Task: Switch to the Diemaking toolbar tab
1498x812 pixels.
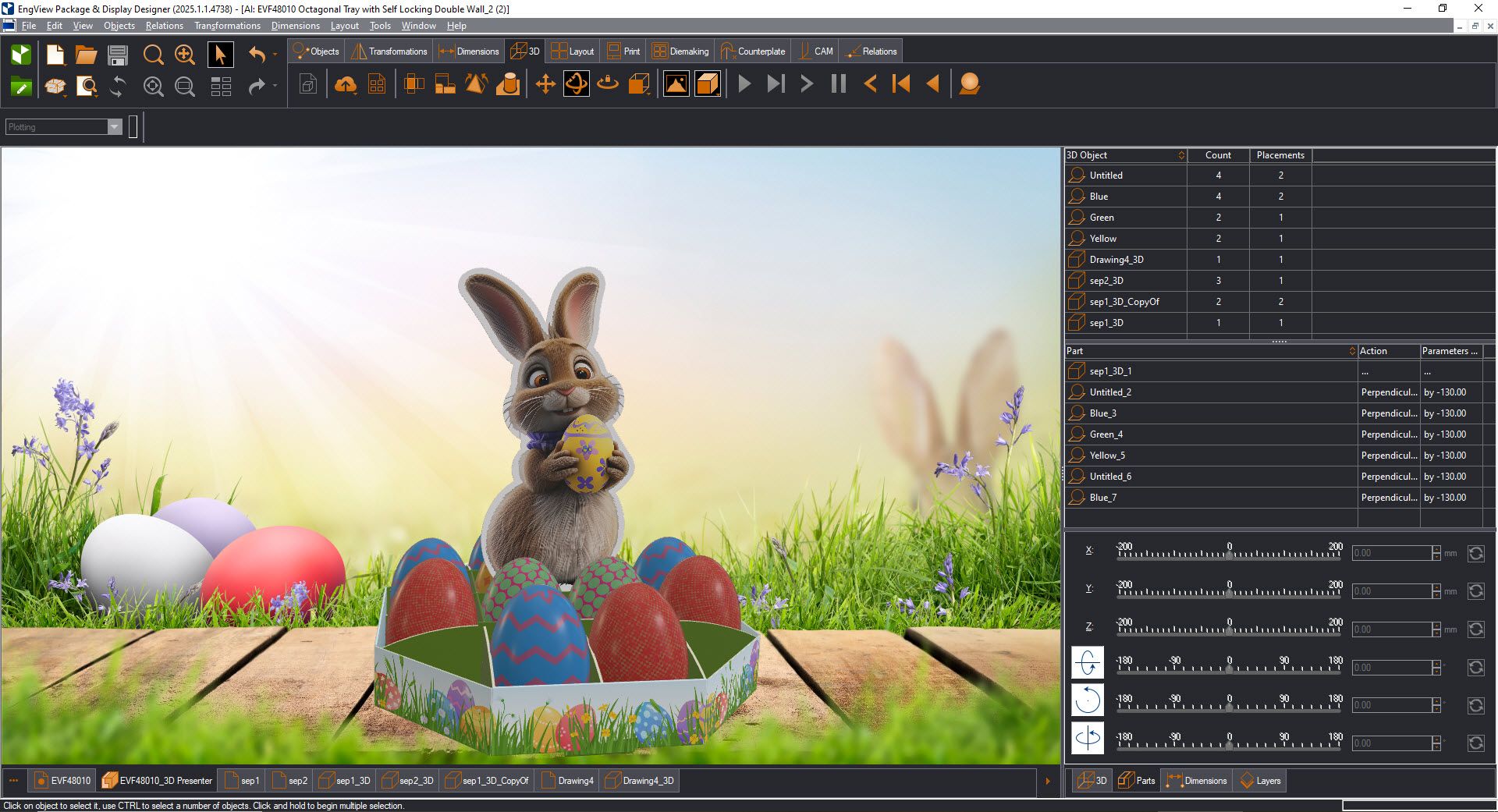Action: click(x=680, y=51)
